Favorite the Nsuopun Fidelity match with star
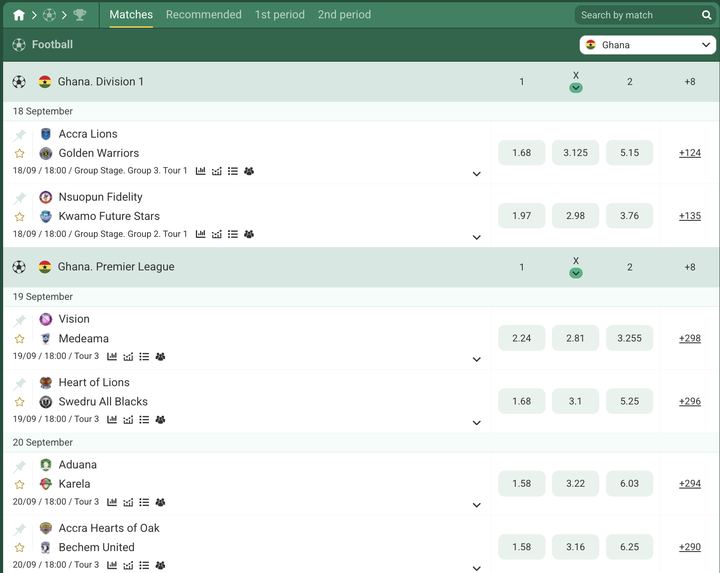 click(19, 216)
